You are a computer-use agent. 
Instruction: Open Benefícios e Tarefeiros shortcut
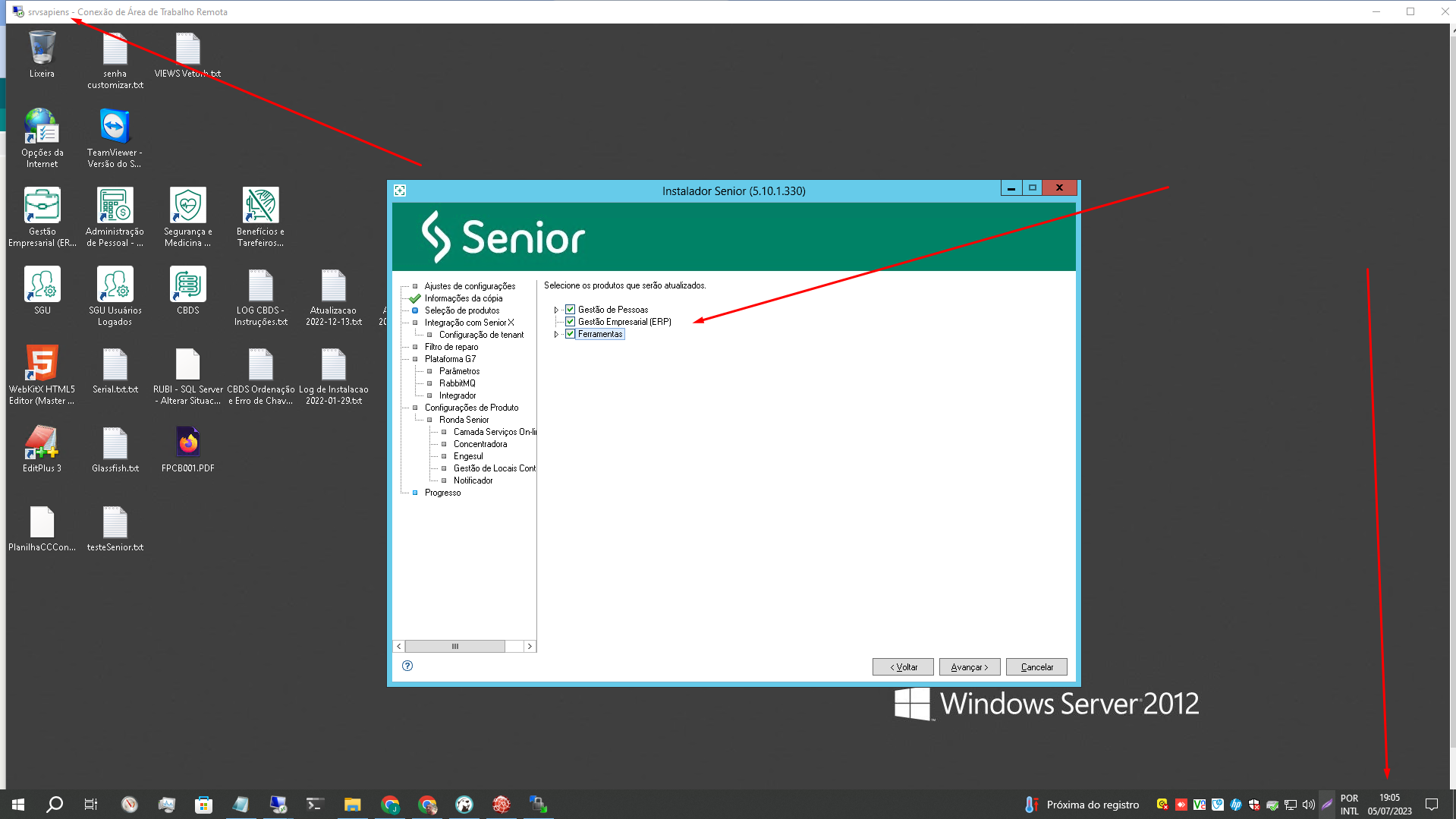point(260,217)
